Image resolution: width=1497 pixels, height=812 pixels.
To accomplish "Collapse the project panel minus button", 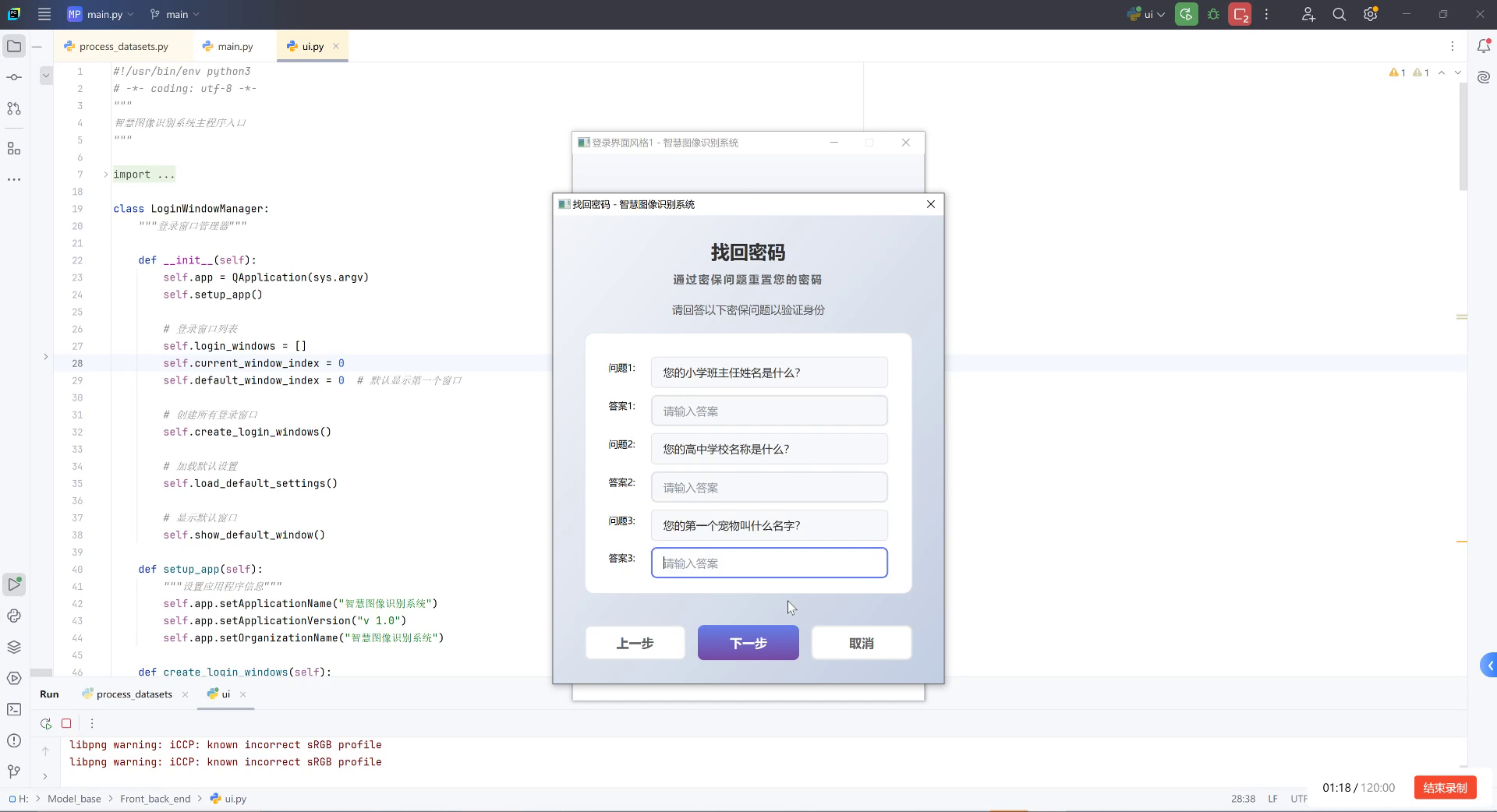I will pos(37,46).
